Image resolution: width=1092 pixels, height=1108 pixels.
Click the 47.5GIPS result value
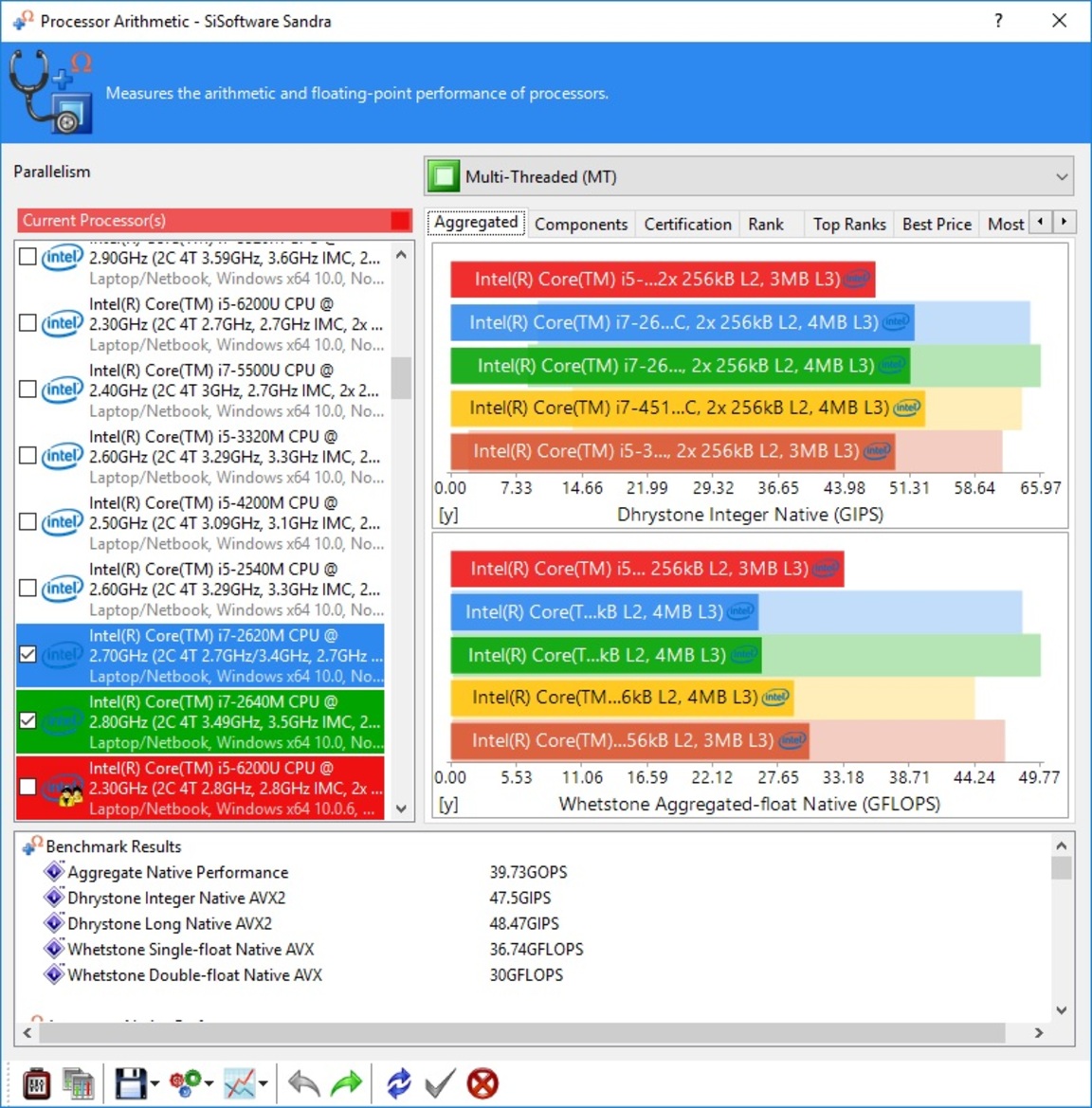coord(519,898)
